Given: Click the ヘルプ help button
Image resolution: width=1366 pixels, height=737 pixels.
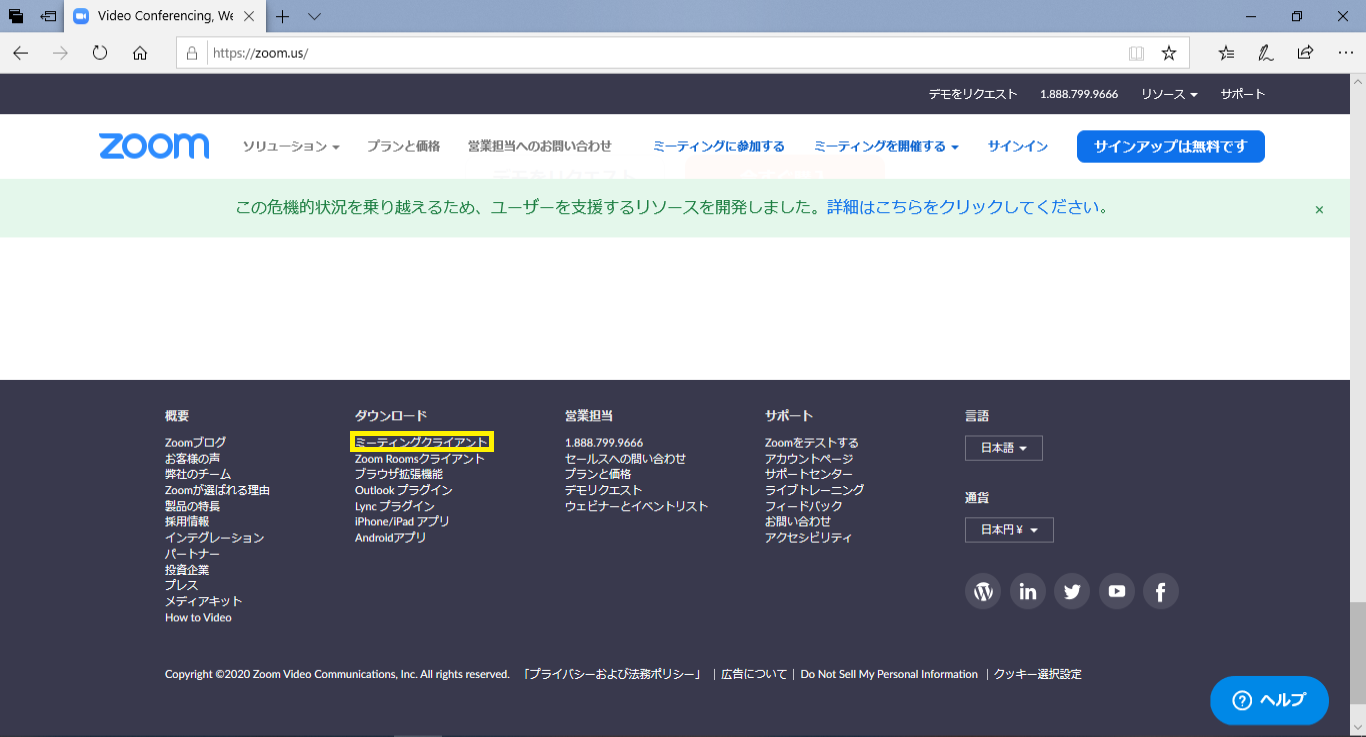Looking at the screenshot, I should (1269, 700).
